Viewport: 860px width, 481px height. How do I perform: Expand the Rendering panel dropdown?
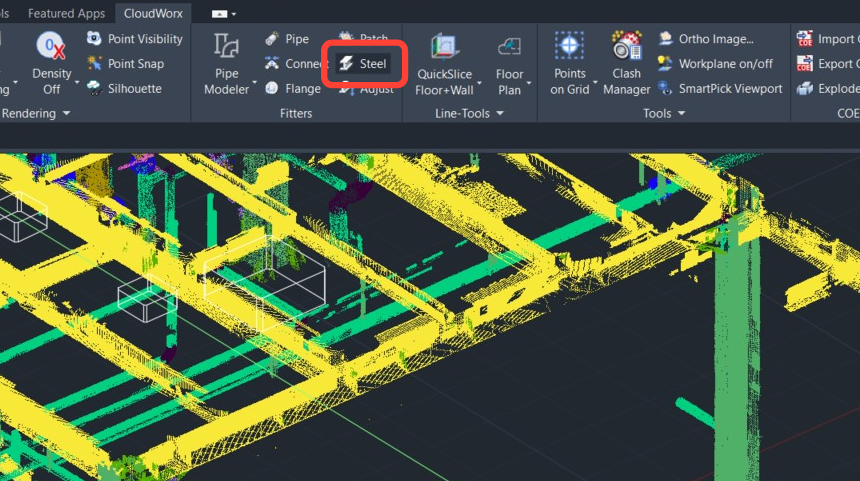66,114
